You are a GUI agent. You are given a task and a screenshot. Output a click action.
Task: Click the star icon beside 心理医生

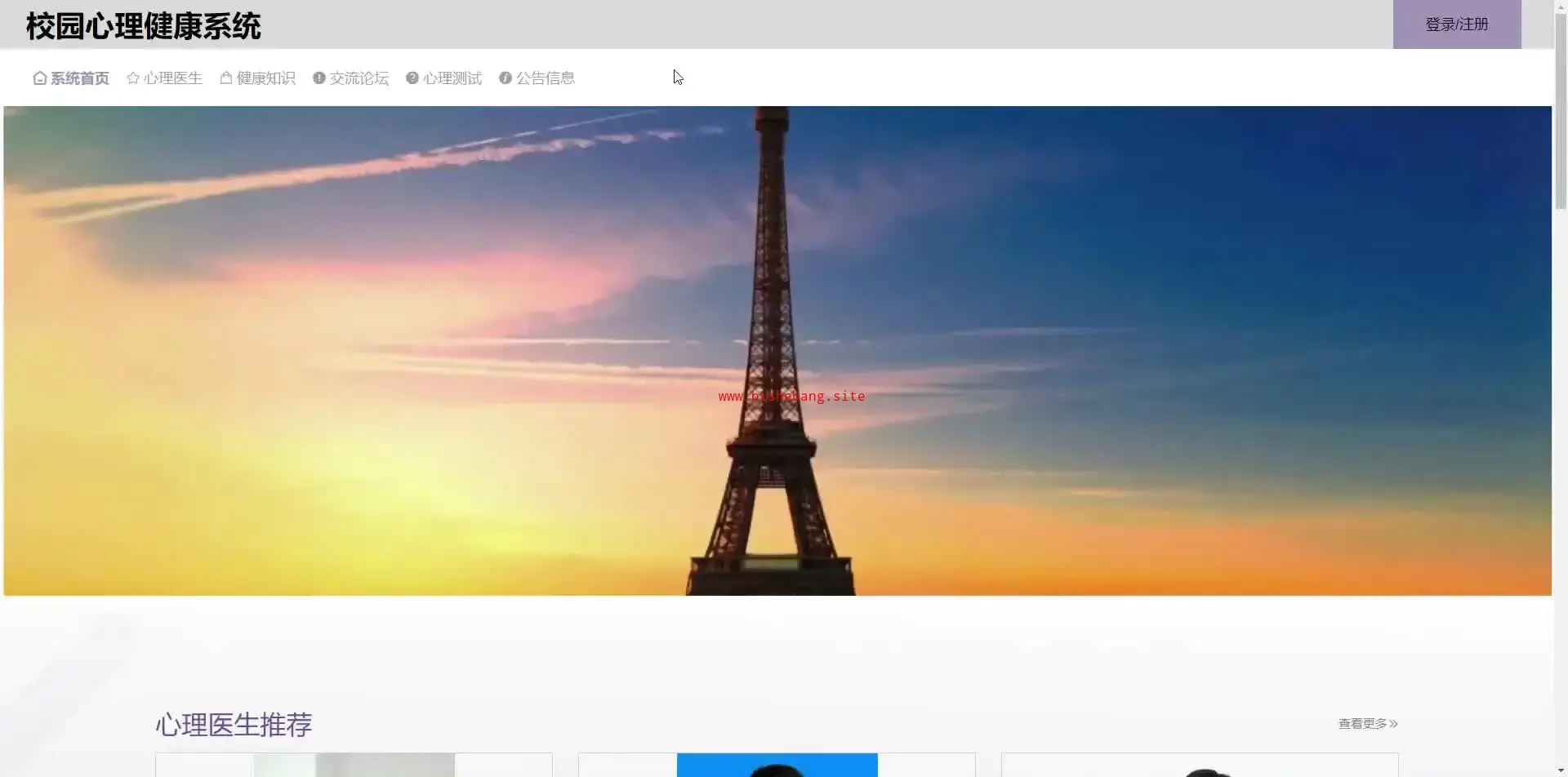pyautogui.click(x=133, y=78)
